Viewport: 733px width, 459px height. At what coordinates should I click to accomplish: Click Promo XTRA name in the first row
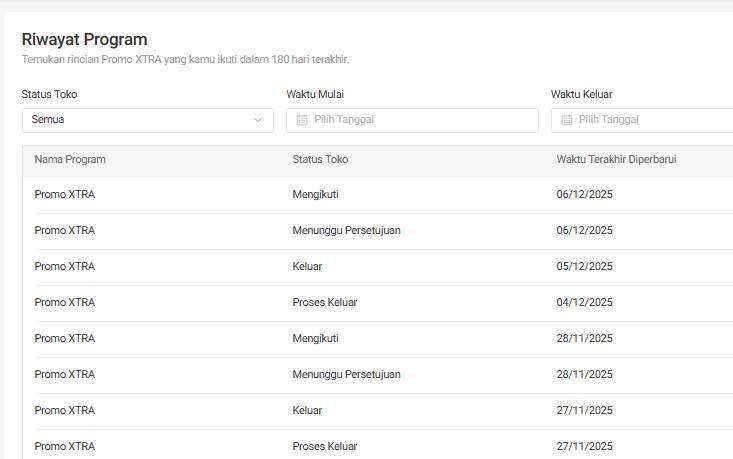[x=65, y=194]
